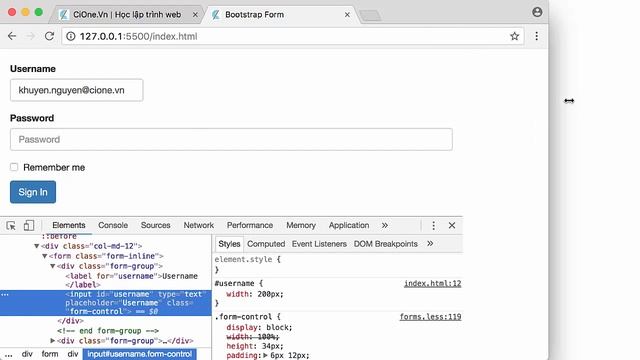Switch to the CiOne.Vn browser tab
640x360 pixels.
click(127, 15)
